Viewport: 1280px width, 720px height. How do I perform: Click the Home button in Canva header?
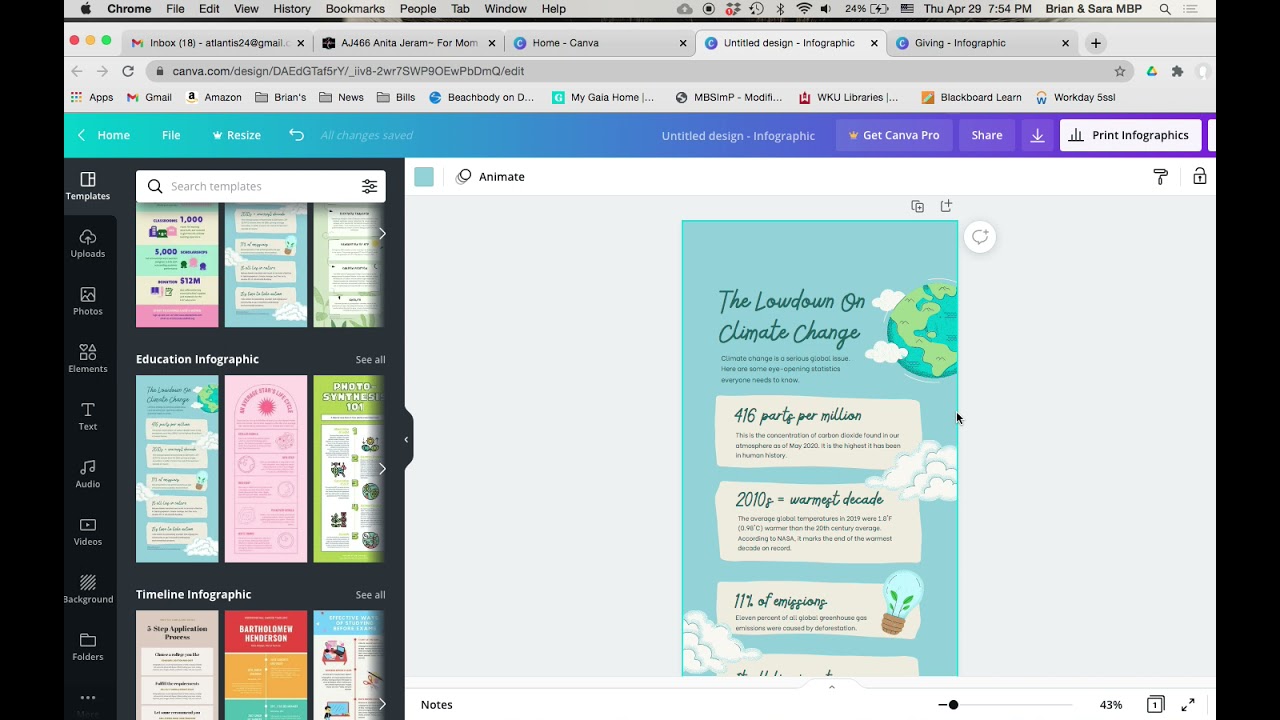pos(104,135)
